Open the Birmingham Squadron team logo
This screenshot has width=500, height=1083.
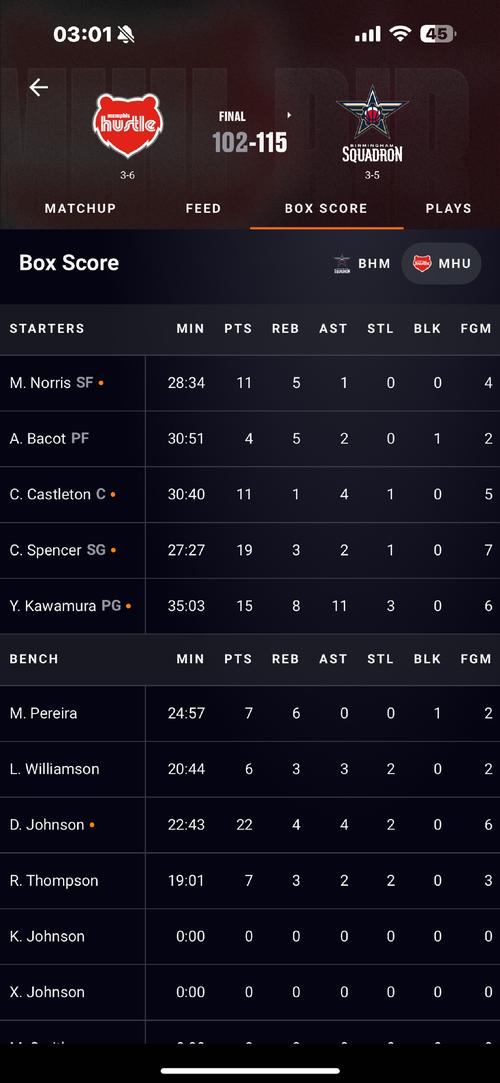[372, 124]
